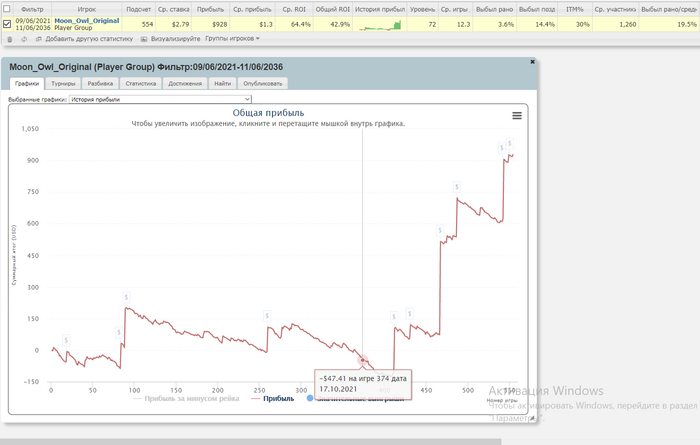Click the refresh arrows icon under the table

pyautogui.click(x=24, y=39)
